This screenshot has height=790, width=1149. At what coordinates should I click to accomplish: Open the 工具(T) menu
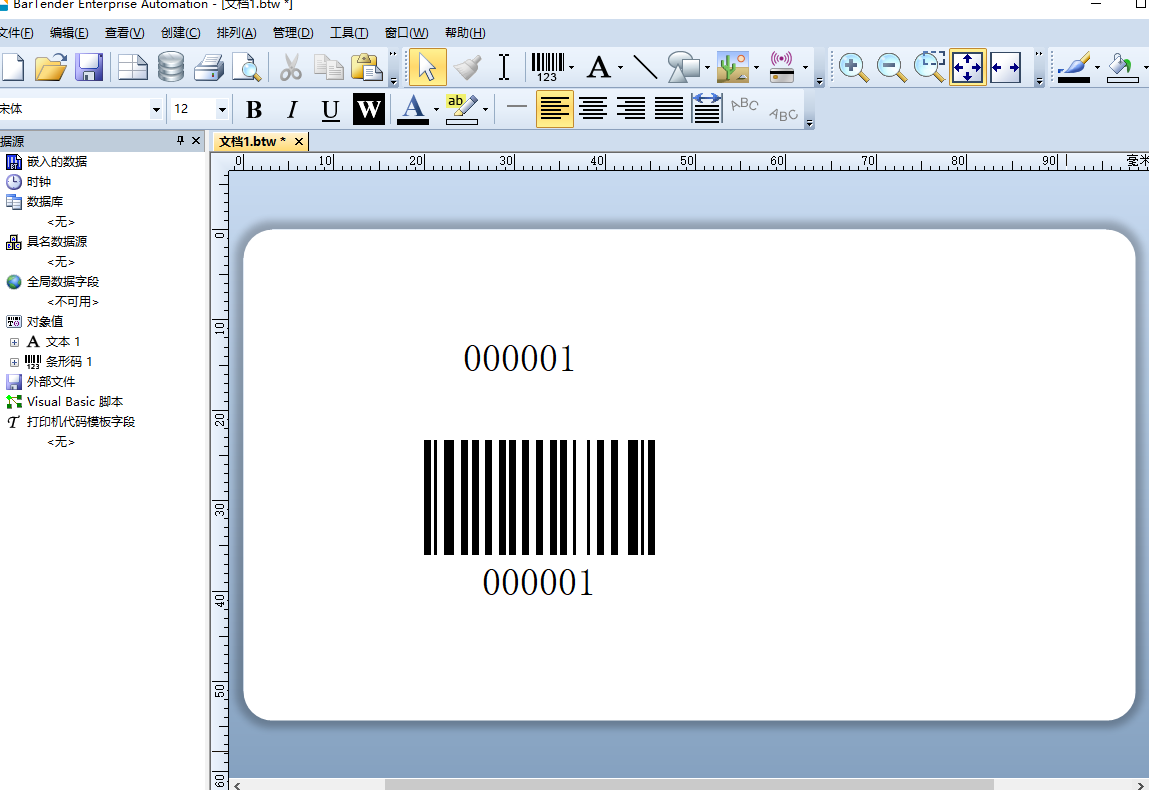coord(349,33)
